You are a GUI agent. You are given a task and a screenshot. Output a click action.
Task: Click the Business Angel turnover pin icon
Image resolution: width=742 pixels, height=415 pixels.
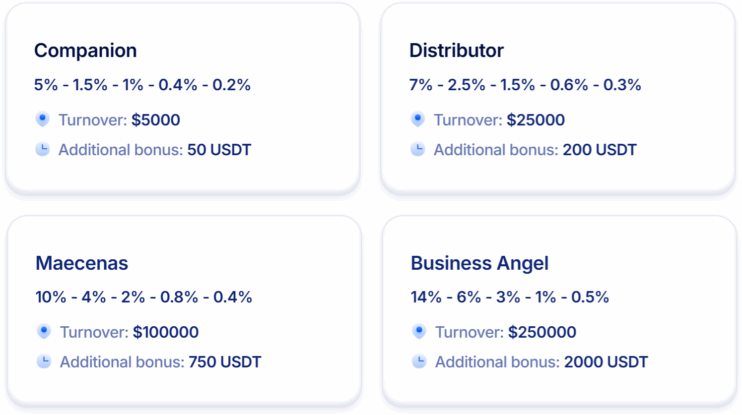tap(418, 331)
